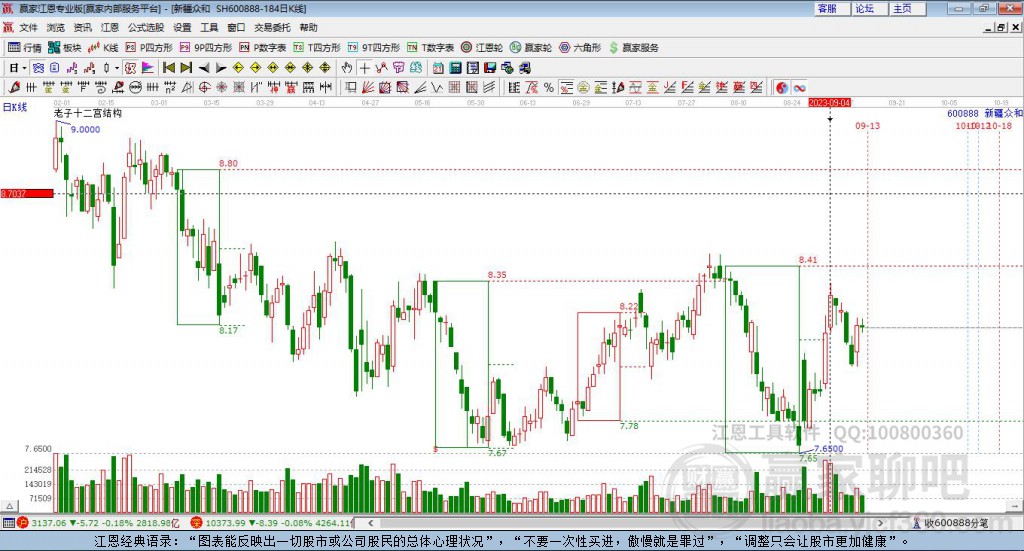Screen dimensions: 1024x551
Task: Click the infinity loop icon
Action: [x=799, y=87]
